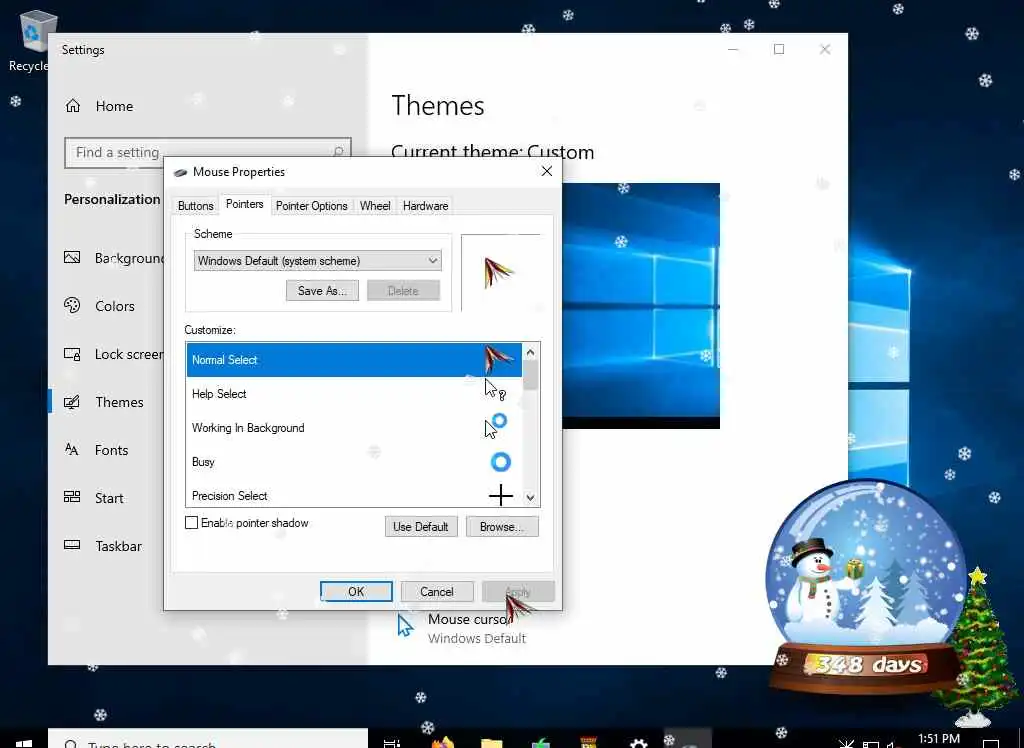
Task: Open Lock screen settings icon
Action: (72, 354)
